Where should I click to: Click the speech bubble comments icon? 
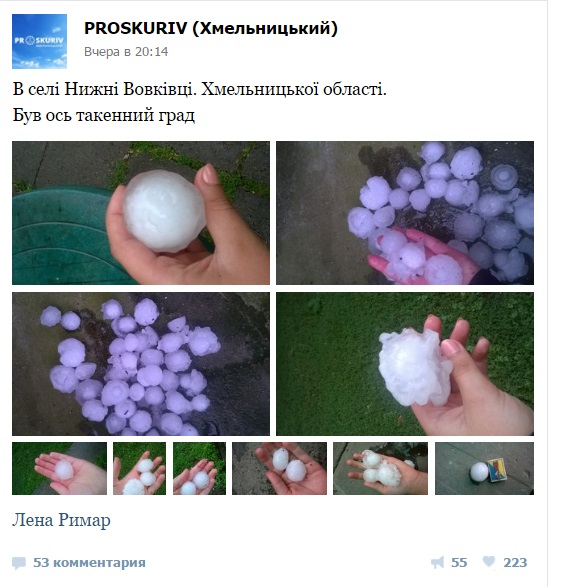[19, 563]
